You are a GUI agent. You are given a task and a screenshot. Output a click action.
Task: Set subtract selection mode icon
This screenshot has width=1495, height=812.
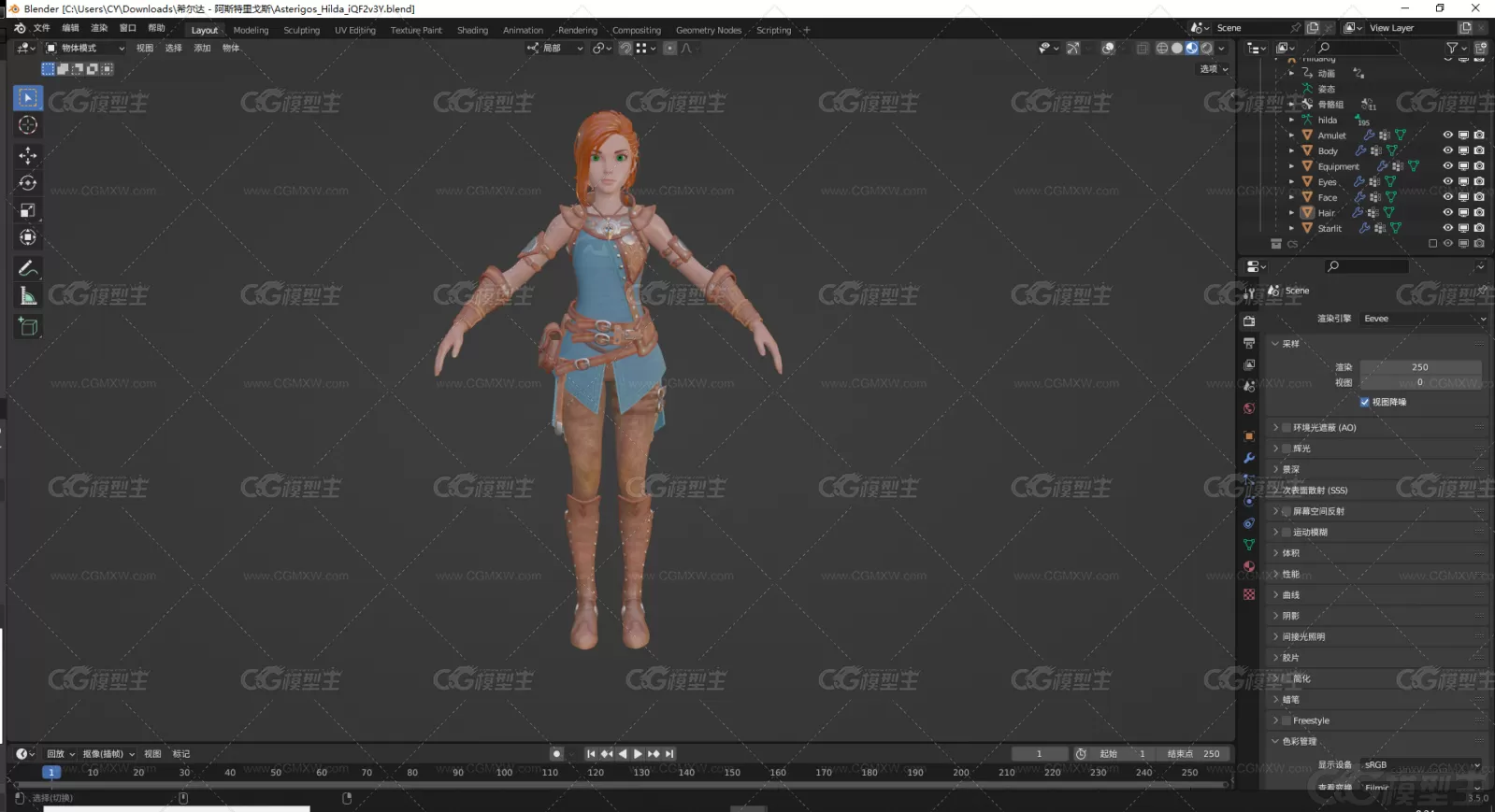point(78,69)
